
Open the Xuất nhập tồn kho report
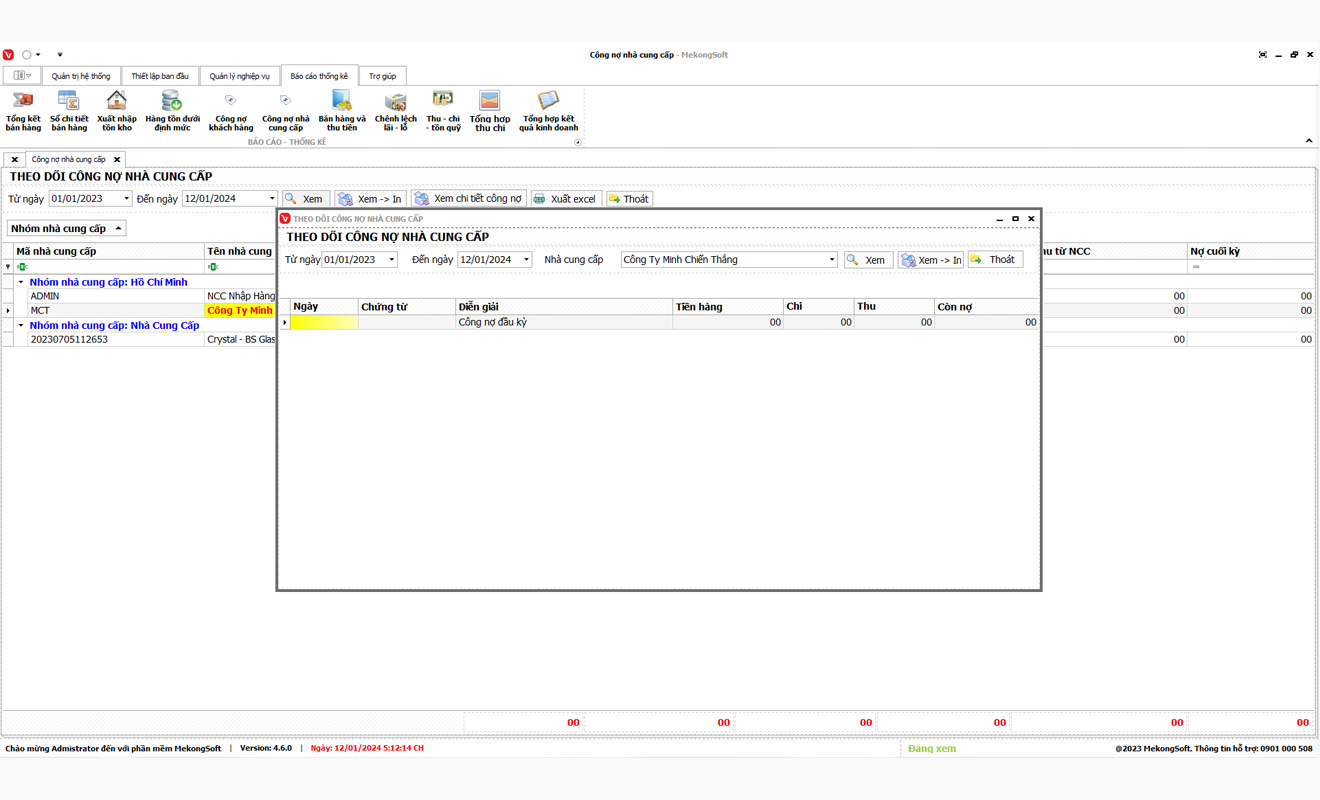click(x=117, y=111)
